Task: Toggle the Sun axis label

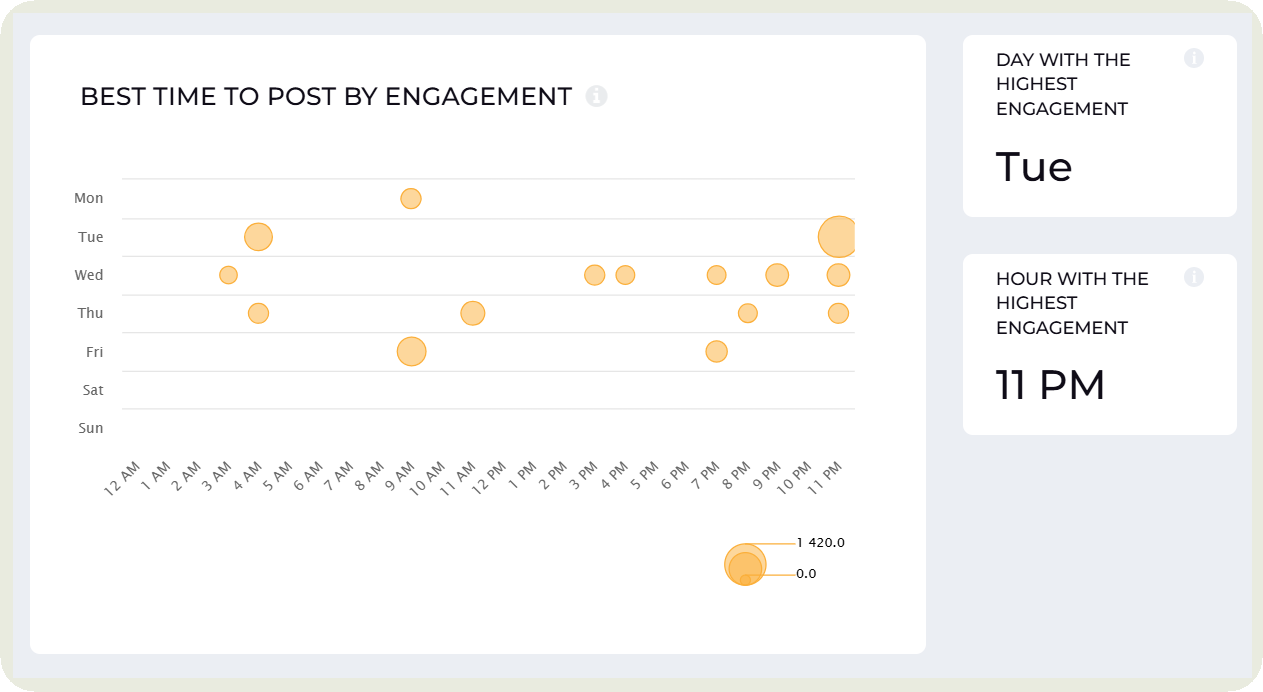Action: pyautogui.click(x=90, y=428)
